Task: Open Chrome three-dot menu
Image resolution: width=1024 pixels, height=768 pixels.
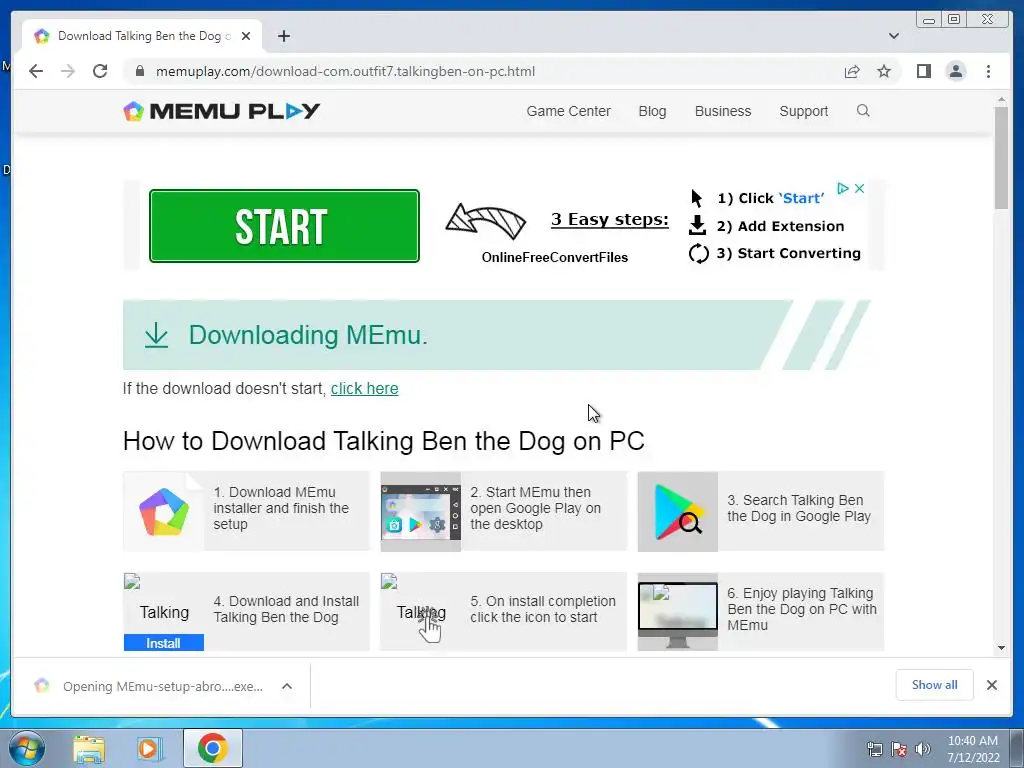Action: click(x=988, y=71)
